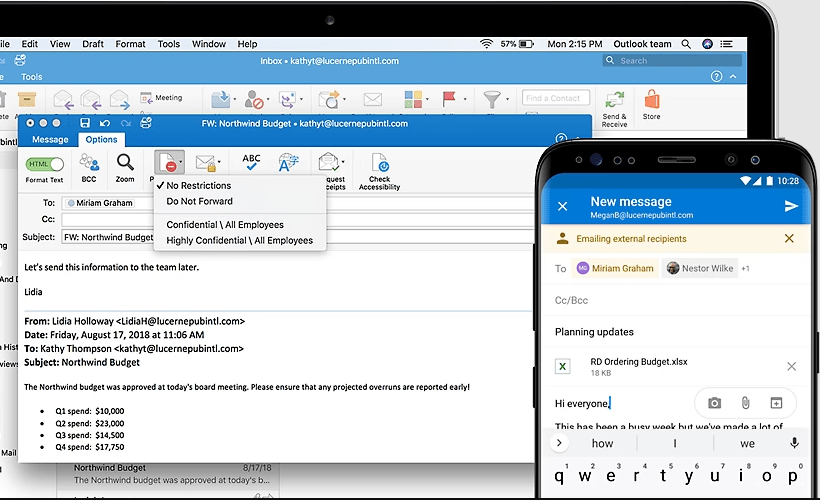Run the ABC spelling check
Viewport: 820px width, 500px height.
coord(251,162)
